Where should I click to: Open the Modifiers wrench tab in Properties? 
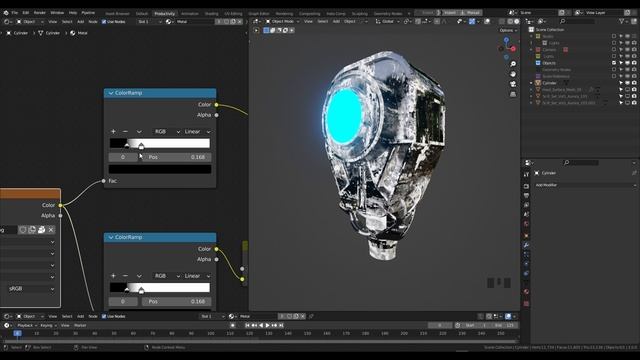click(x=526, y=245)
